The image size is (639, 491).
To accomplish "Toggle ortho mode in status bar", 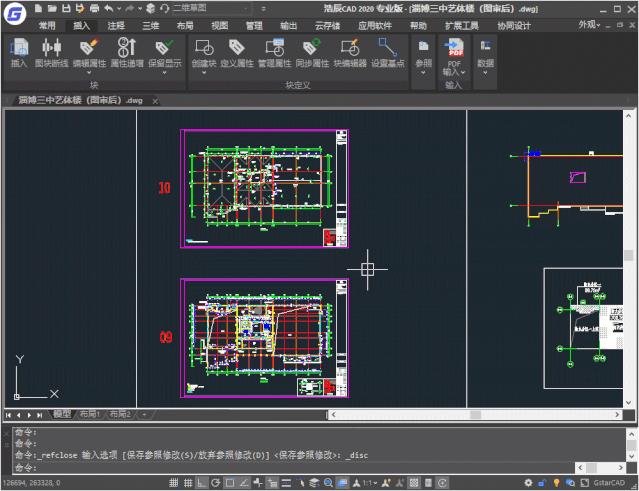I will (201, 483).
